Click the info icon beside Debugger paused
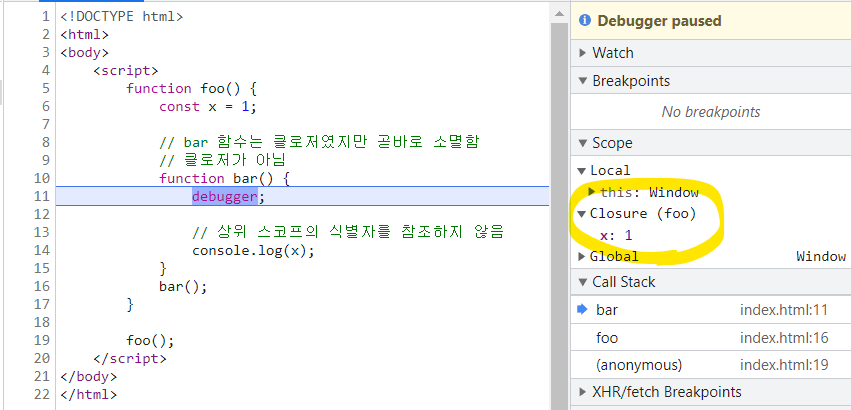The width and height of the screenshot is (851, 410). click(x=584, y=21)
